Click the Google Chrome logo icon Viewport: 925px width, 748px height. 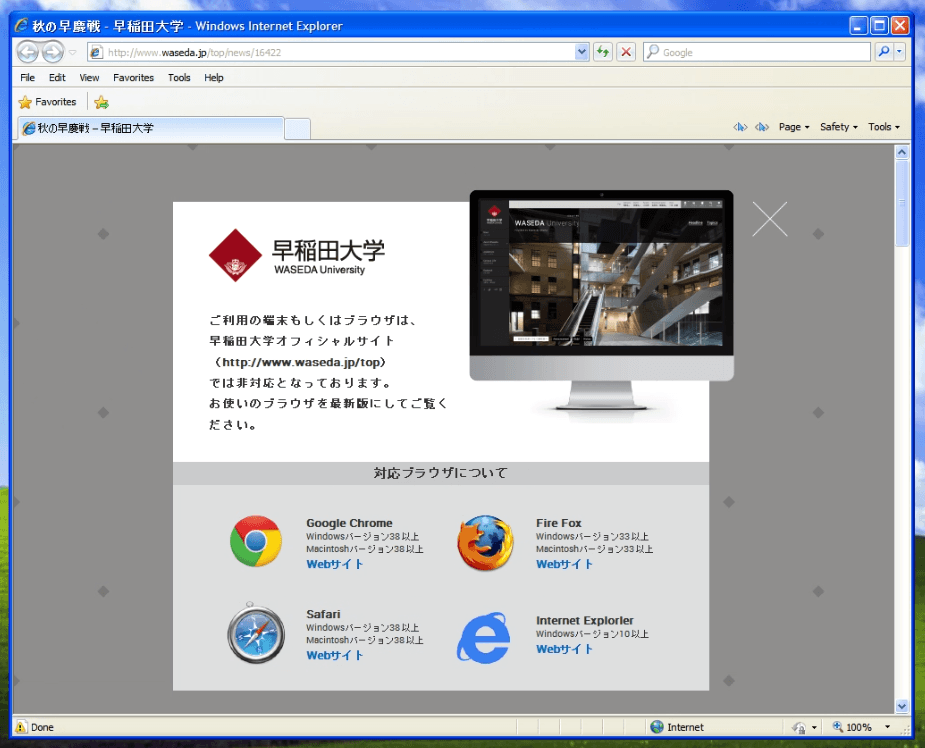click(x=255, y=541)
